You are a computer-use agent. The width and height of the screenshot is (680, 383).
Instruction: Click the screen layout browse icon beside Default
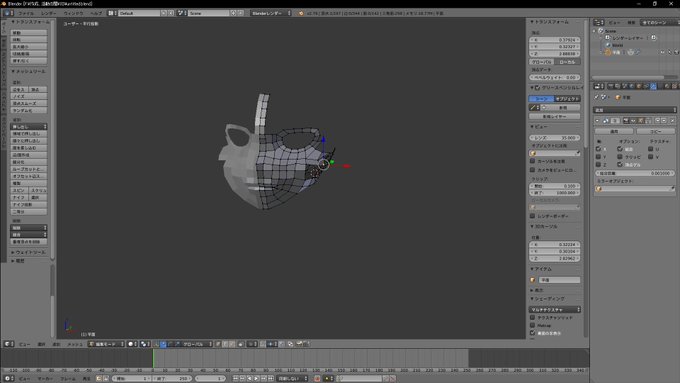click(x=111, y=13)
